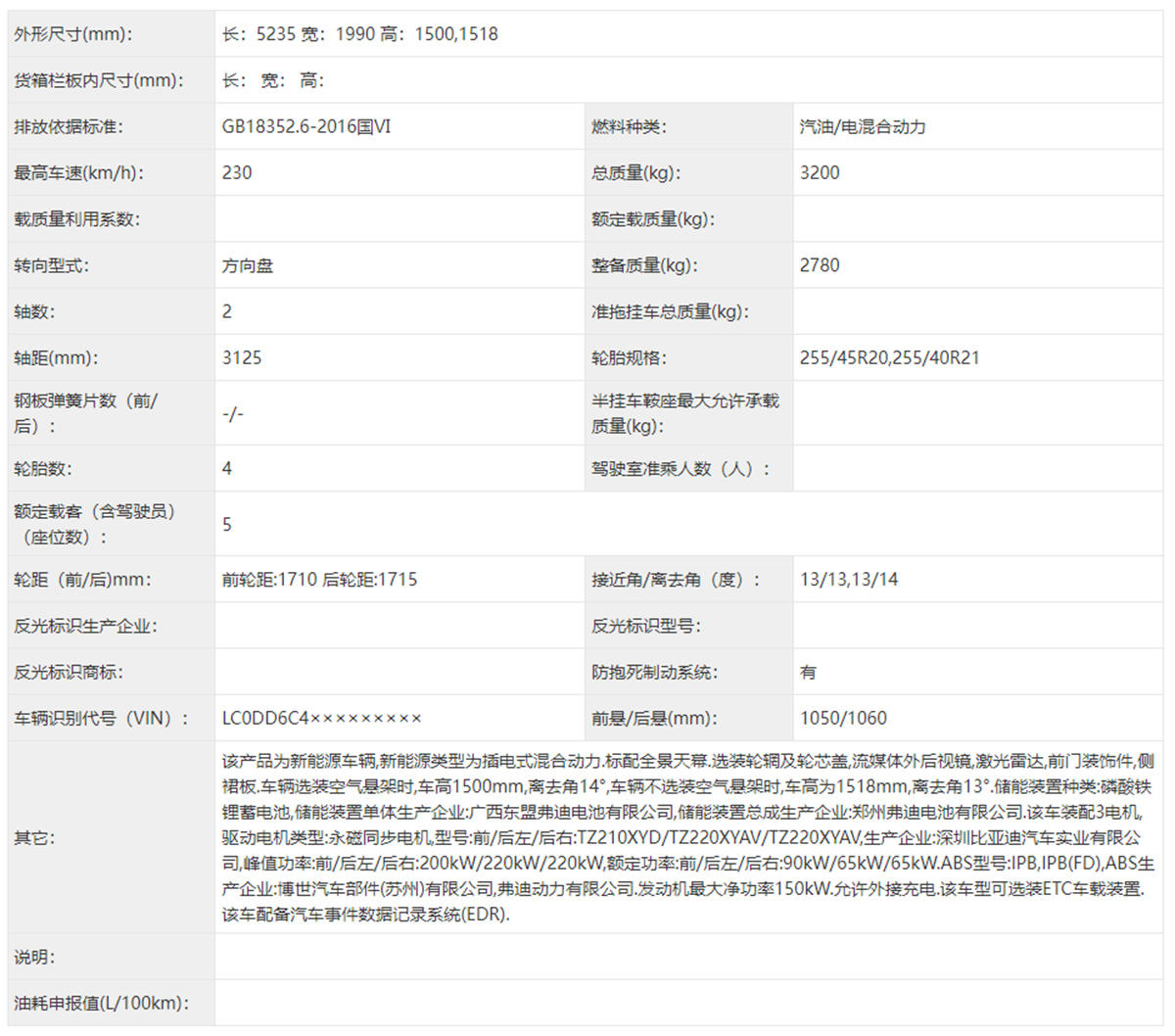This screenshot has height=1036, width=1175.
Task: Click the 半挂车鞍座最大允许承载质量 label
Action: 684,413
